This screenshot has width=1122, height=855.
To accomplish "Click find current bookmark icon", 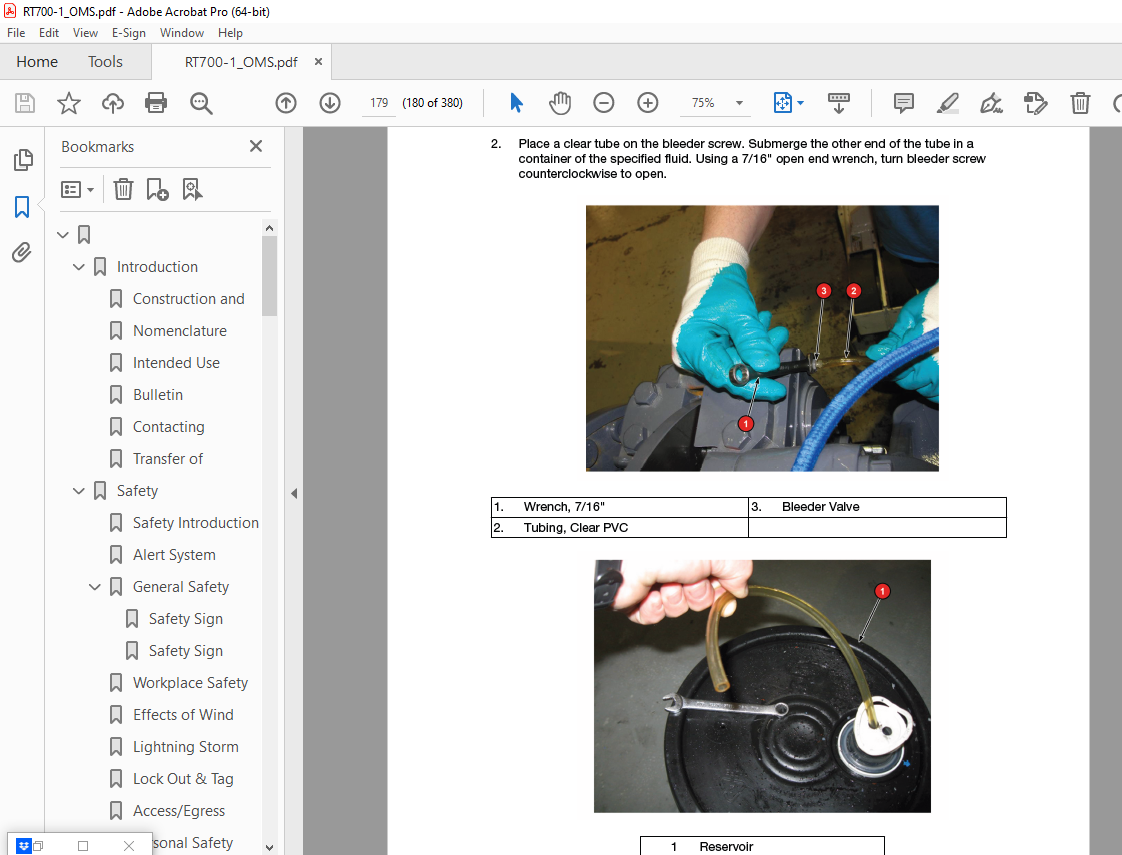I will tap(192, 190).
